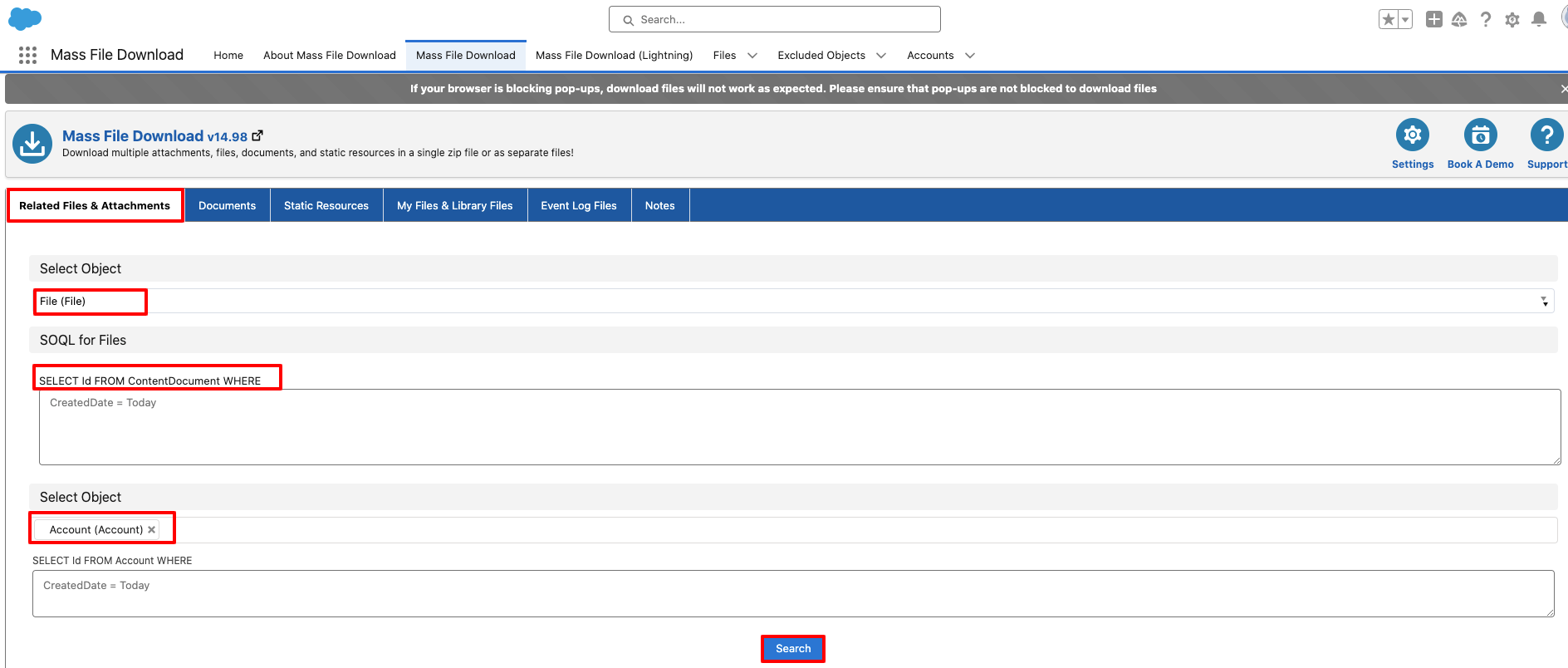Open external link icon beside v14.98
Viewport: 1568px width, 668px height.
257,135
